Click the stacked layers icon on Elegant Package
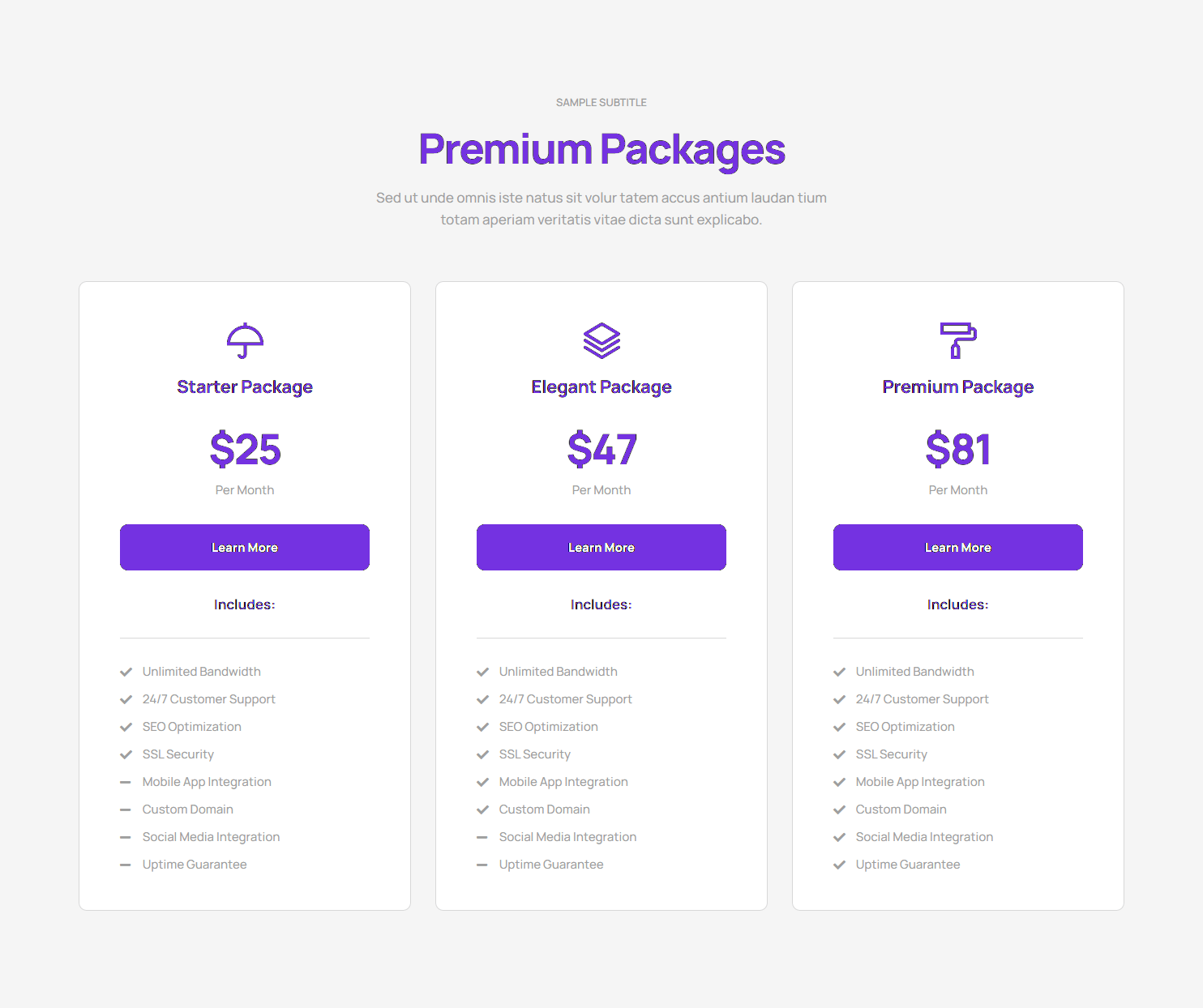The width and height of the screenshot is (1203, 1008). pos(601,340)
